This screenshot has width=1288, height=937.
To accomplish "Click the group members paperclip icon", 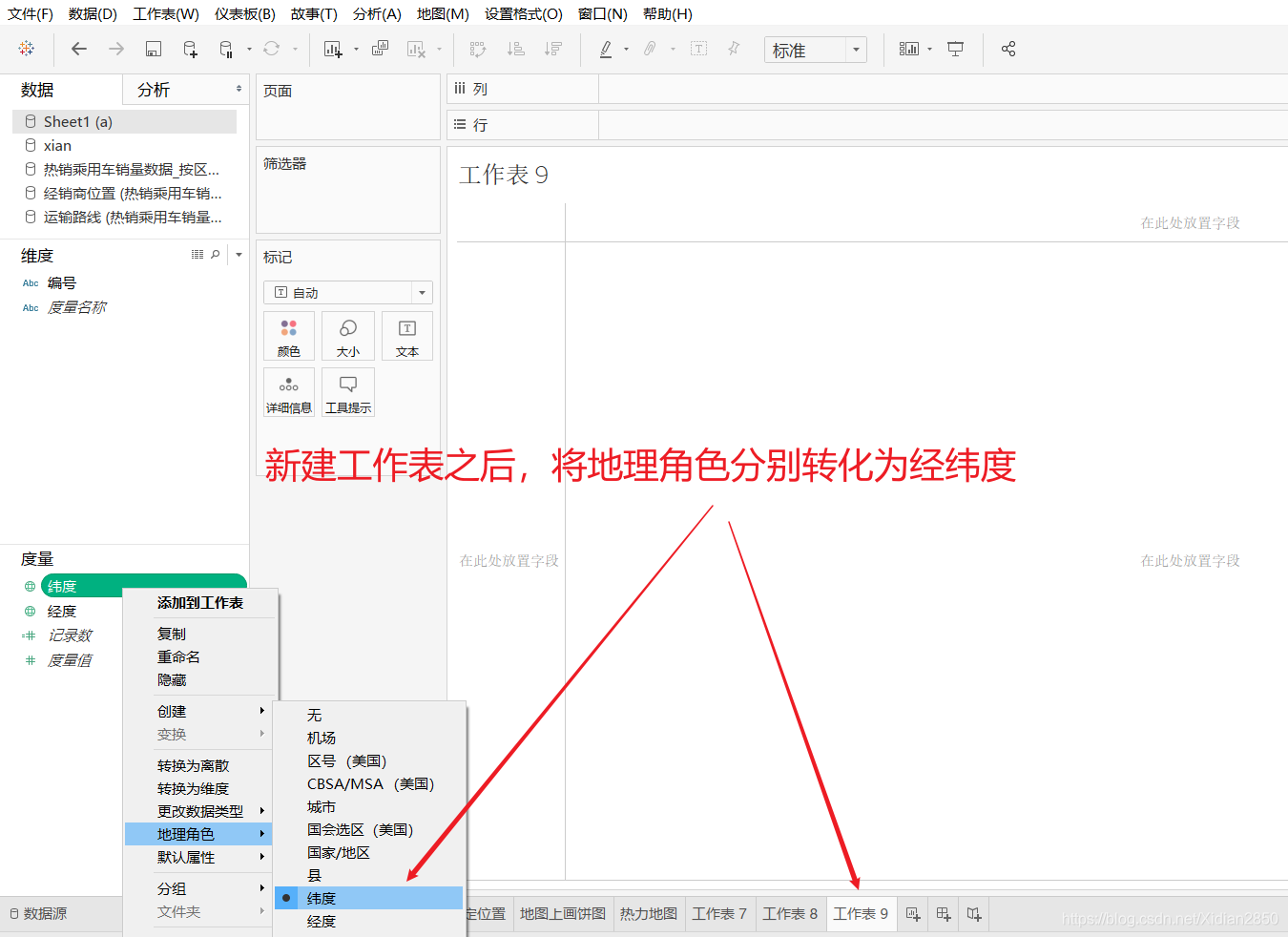I will coord(650,49).
